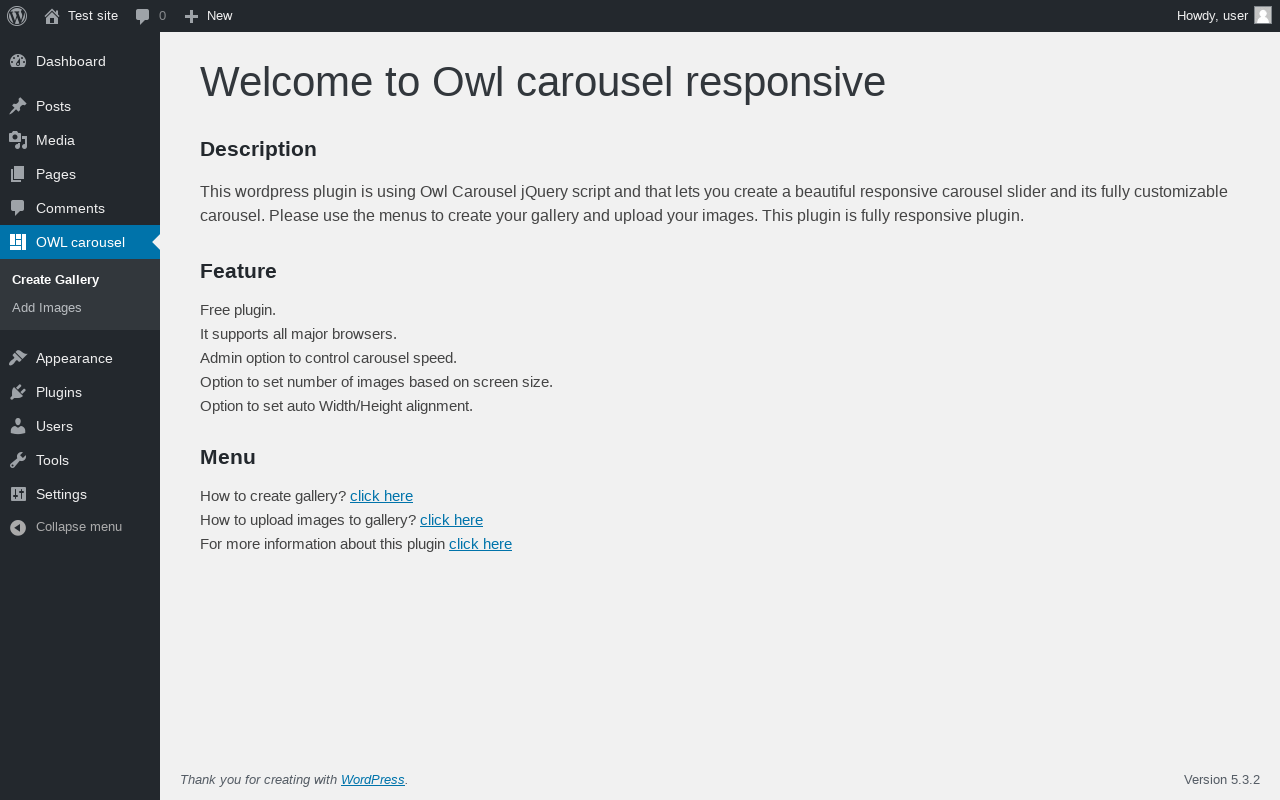Click the Media icon in sidebar
The image size is (1280, 800).
[x=18, y=140]
